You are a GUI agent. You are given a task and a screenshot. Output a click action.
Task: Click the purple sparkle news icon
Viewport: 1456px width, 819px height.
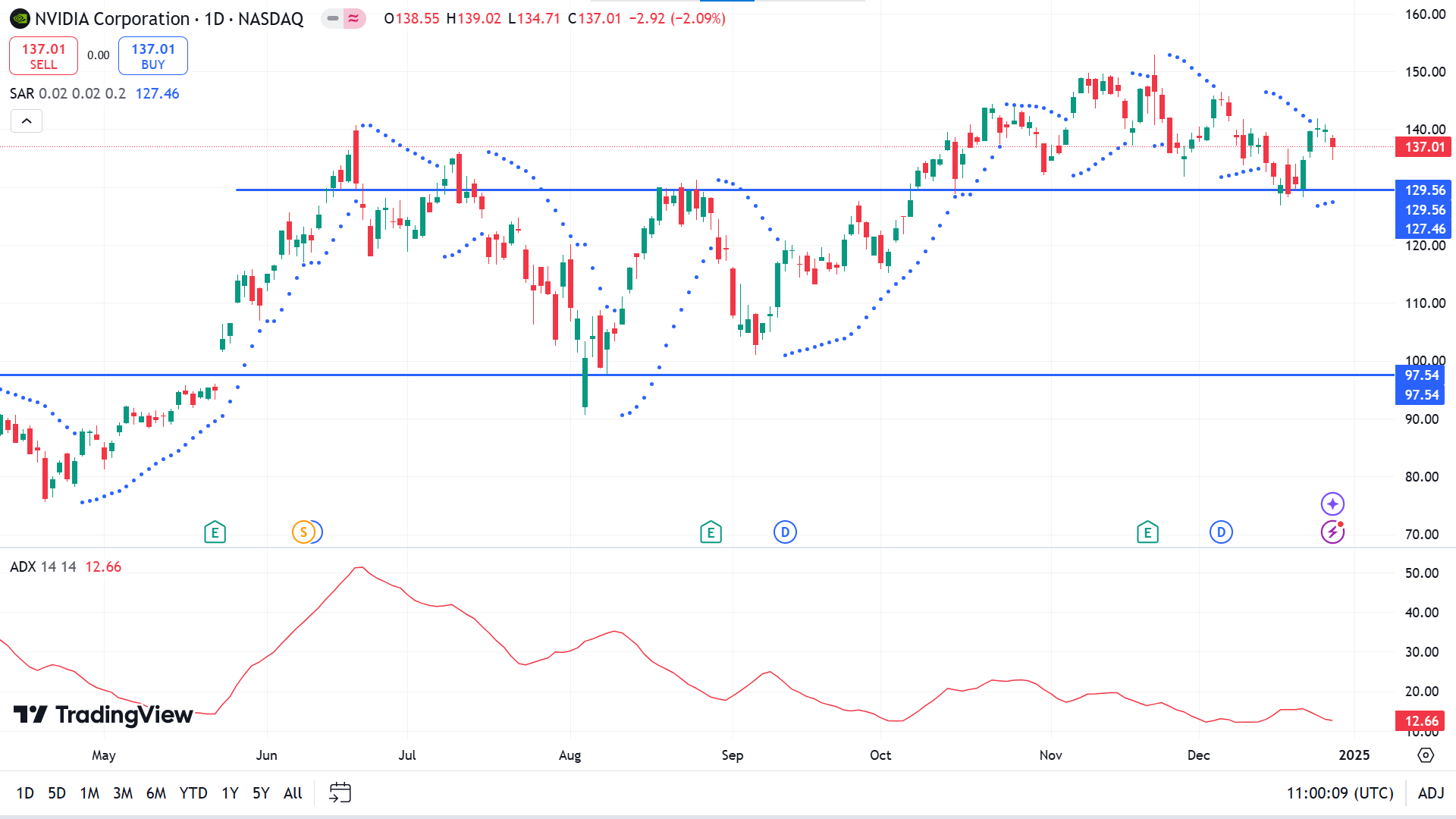(1332, 504)
